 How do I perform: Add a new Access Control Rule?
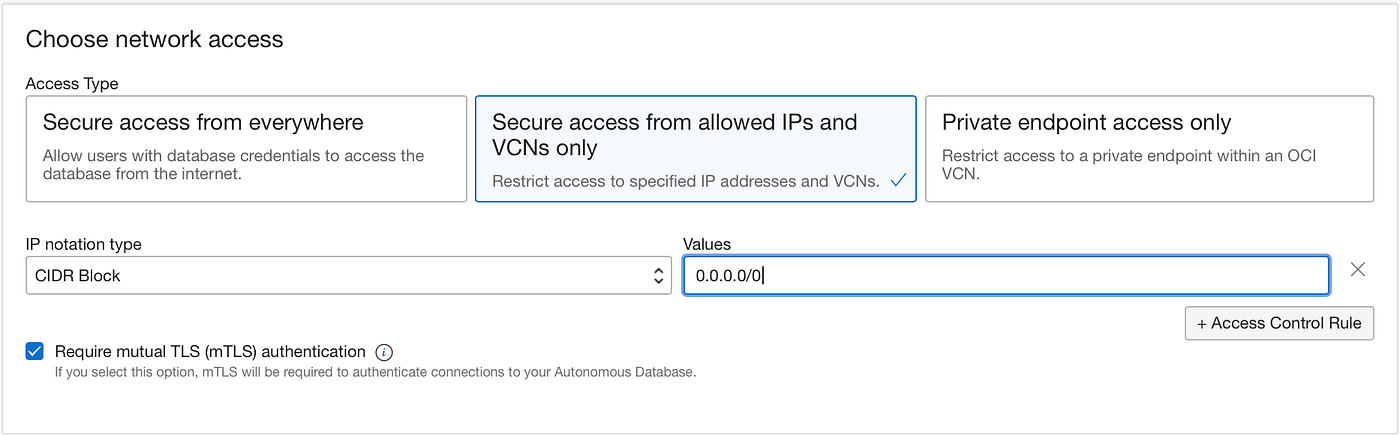coord(1278,323)
